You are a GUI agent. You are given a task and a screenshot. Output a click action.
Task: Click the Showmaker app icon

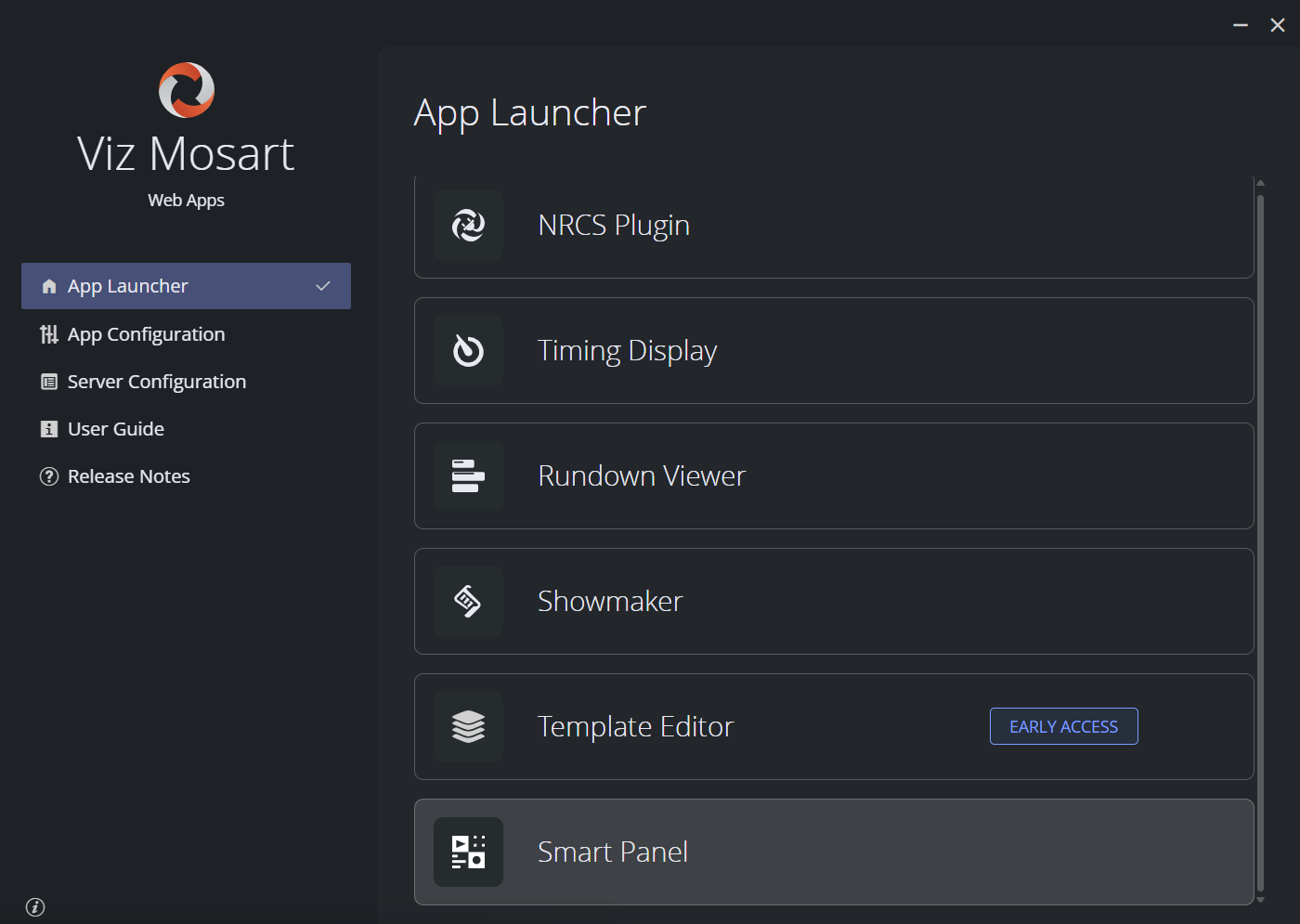(468, 602)
